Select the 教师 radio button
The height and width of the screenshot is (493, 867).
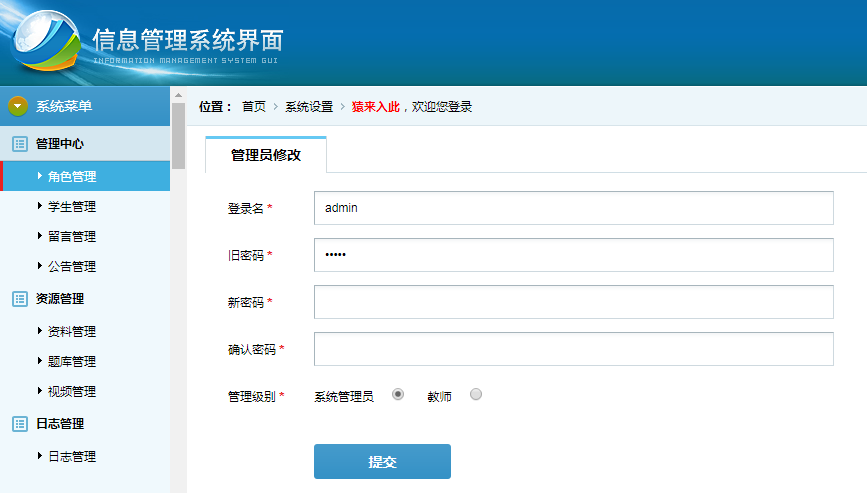point(476,394)
